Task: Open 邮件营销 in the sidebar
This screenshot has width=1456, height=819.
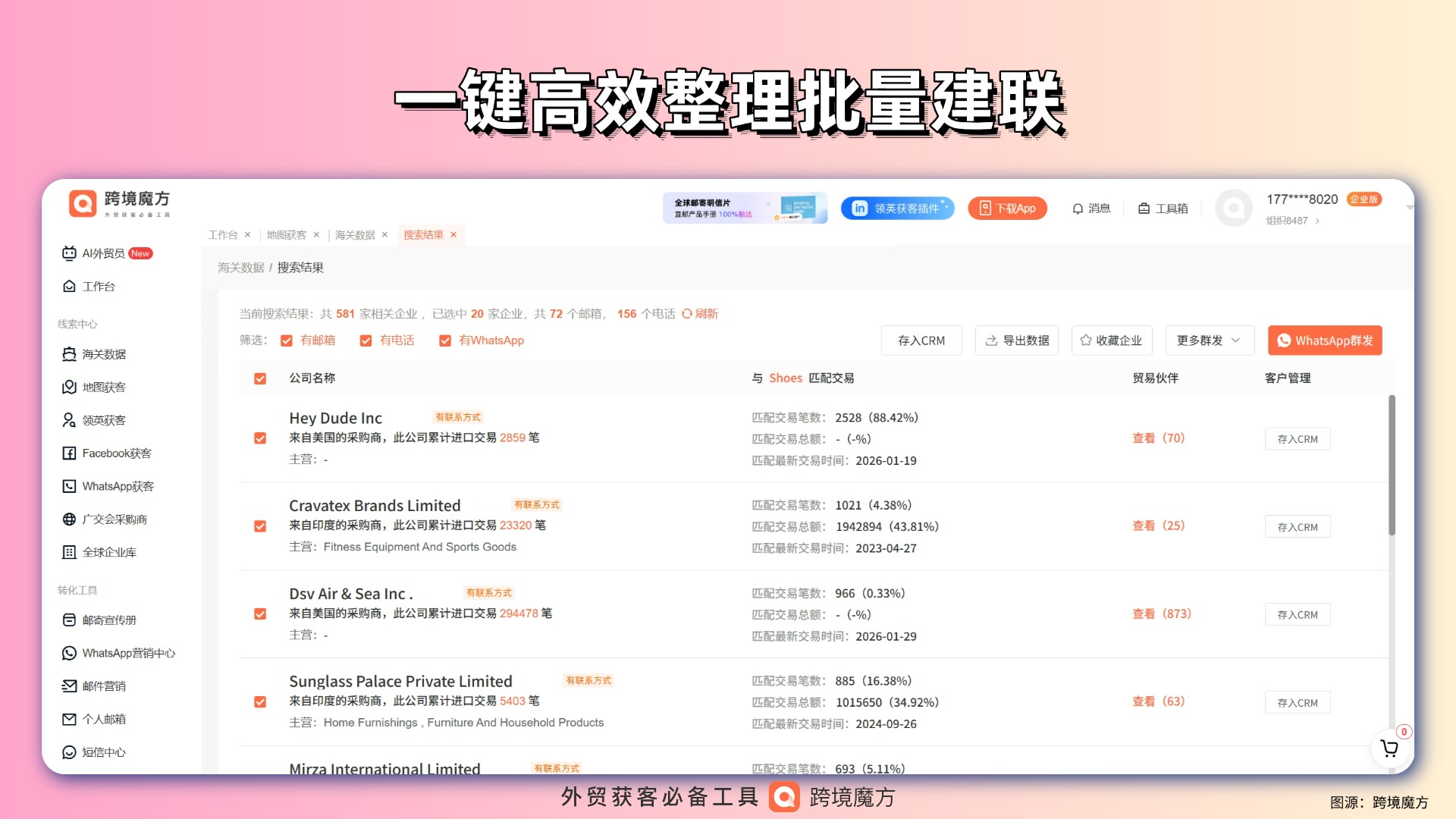Action: click(x=104, y=686)
